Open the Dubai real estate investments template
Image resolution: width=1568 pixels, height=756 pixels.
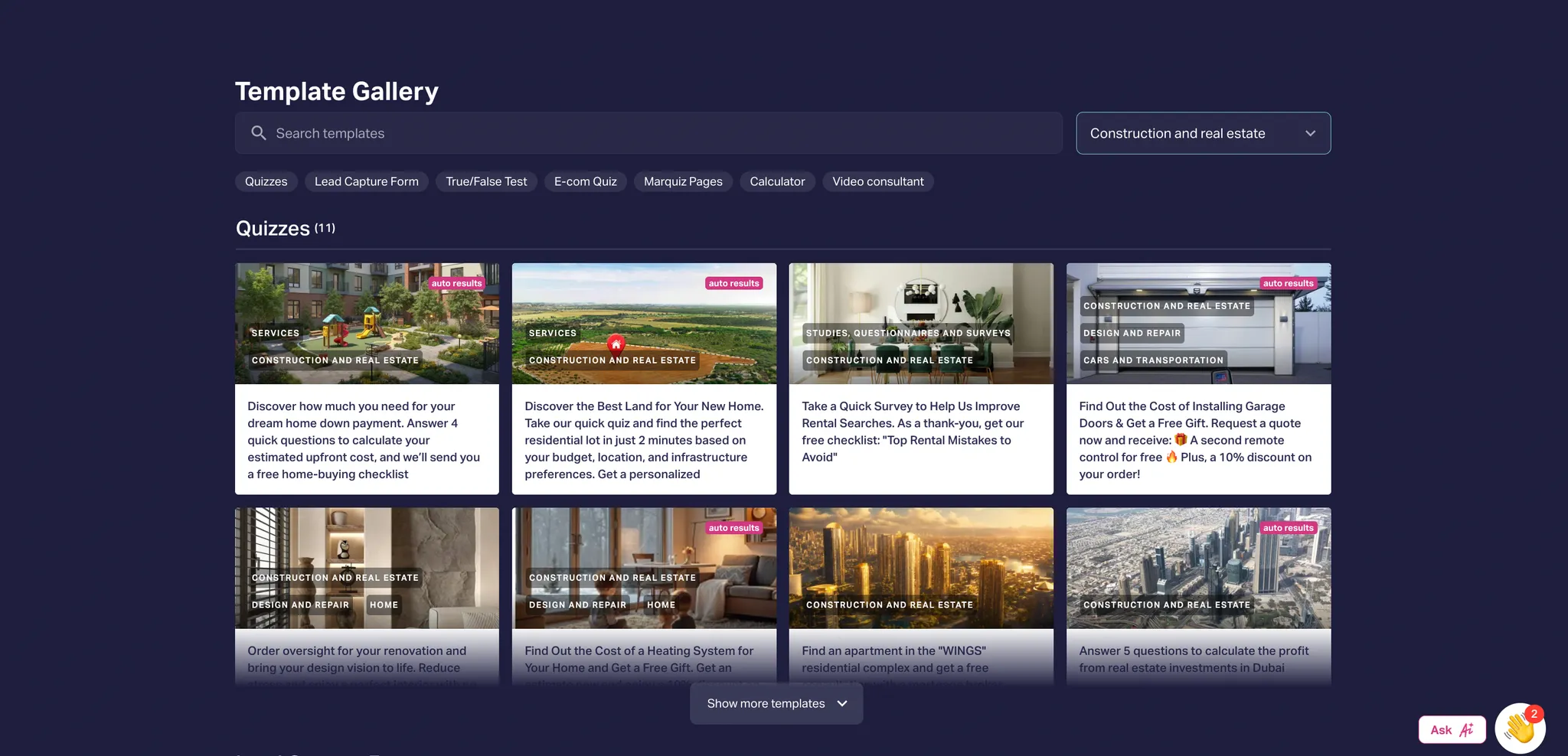[x=1198, y=595]
